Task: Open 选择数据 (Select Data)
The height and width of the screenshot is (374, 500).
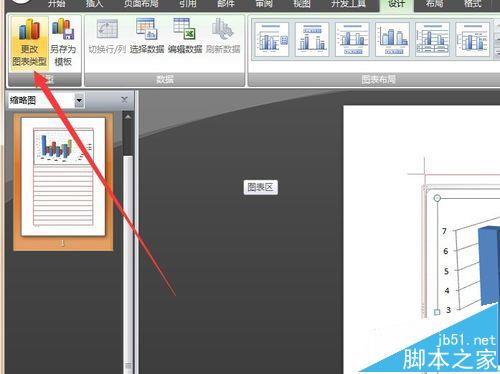Action: pos(147,37)
